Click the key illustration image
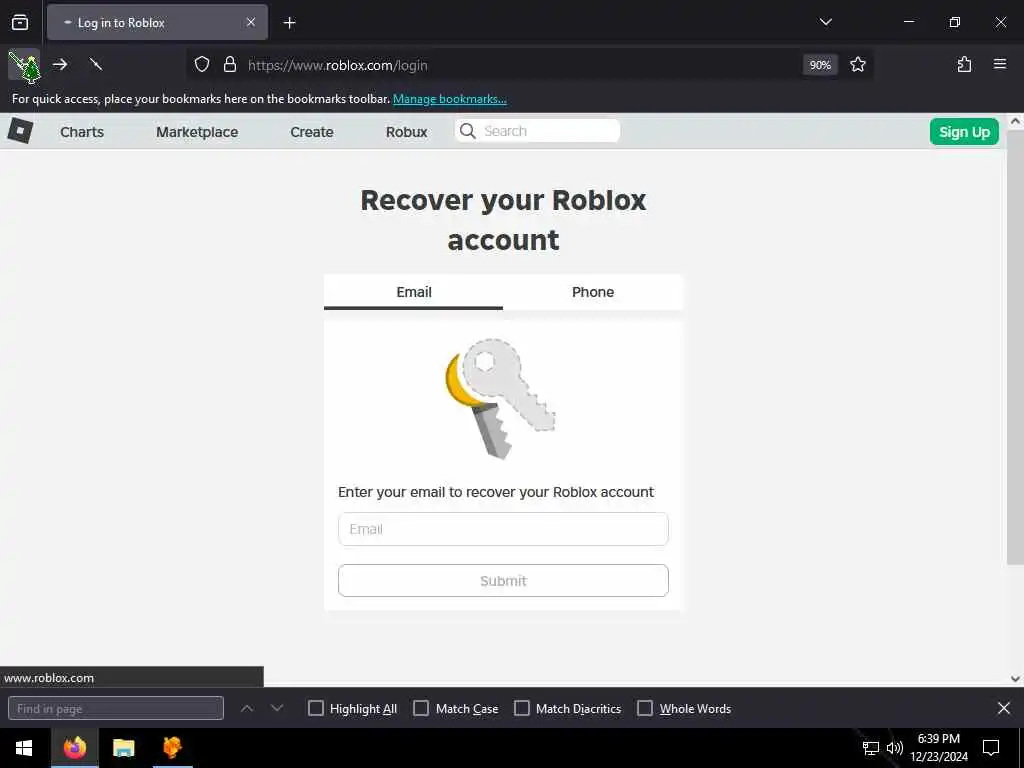The image size is (1024, 768). pos(500,398)
